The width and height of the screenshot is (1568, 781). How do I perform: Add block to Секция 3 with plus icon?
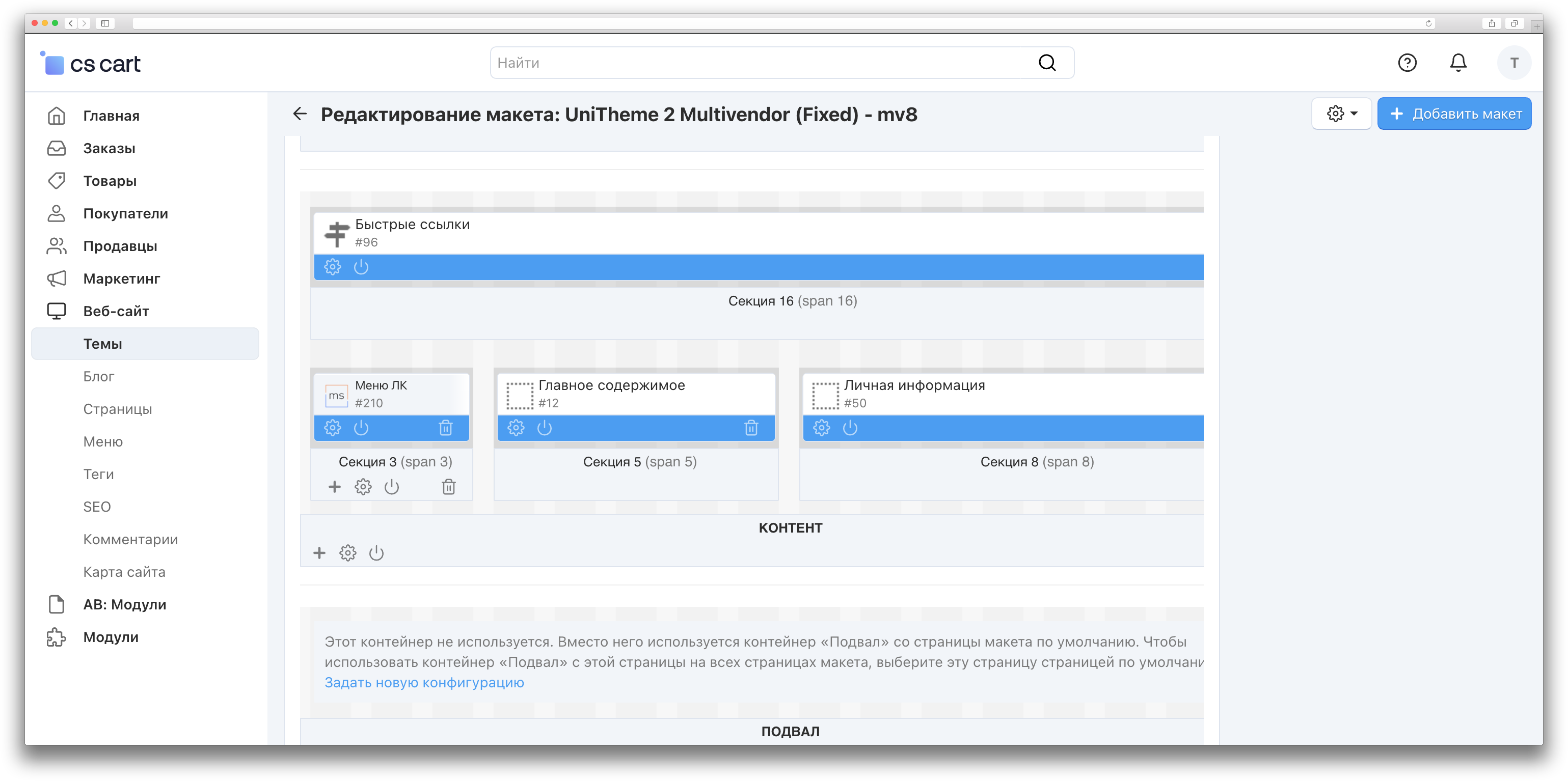334,487
